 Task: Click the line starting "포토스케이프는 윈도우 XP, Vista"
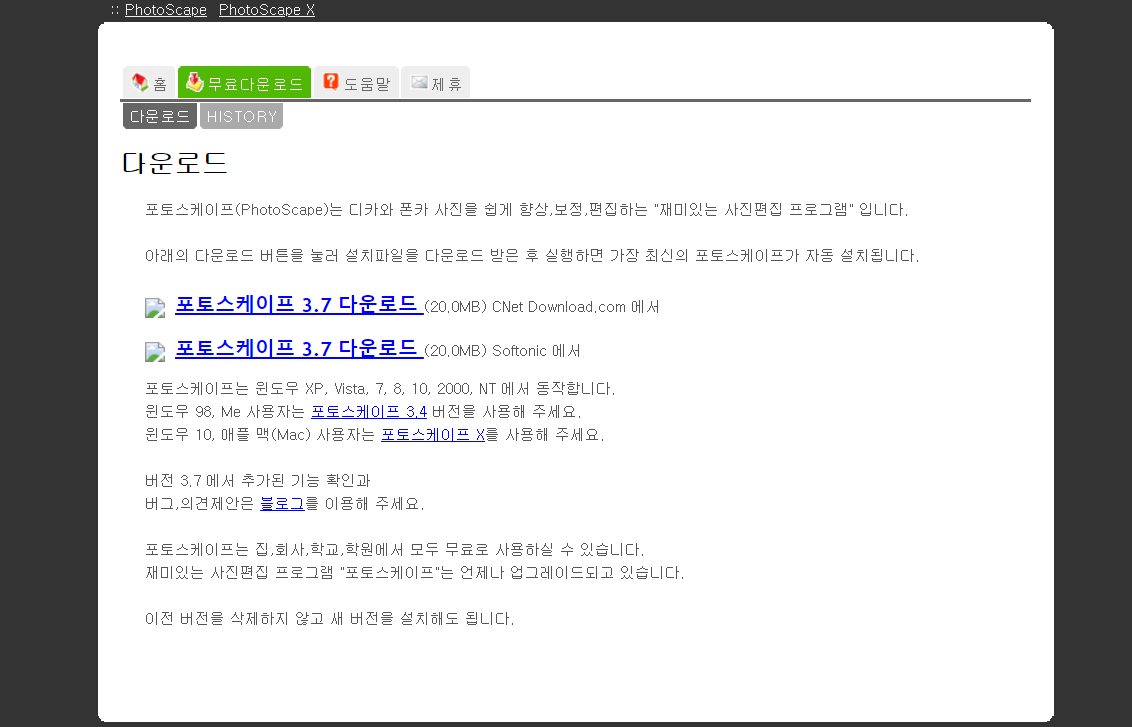[380, 388]
